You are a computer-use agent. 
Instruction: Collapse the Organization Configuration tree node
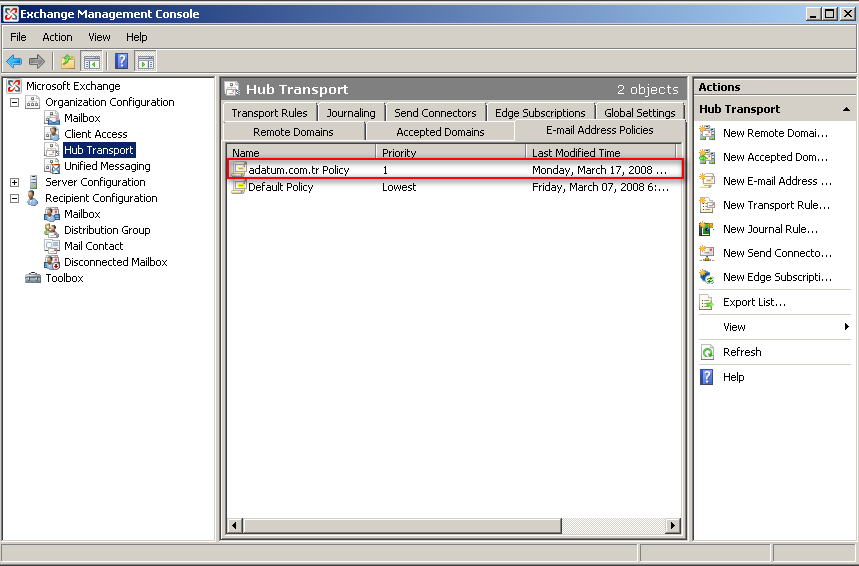15,102
